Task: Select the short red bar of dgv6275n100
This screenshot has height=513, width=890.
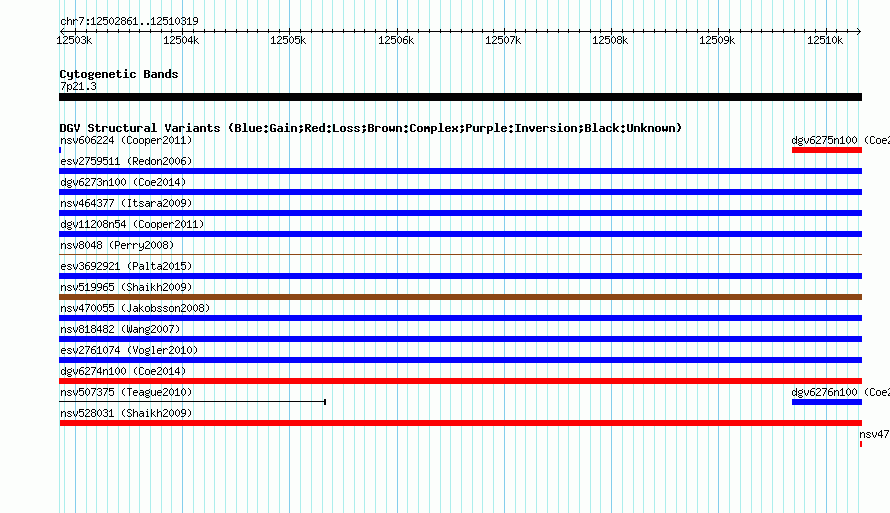Action: coord(827,150)
